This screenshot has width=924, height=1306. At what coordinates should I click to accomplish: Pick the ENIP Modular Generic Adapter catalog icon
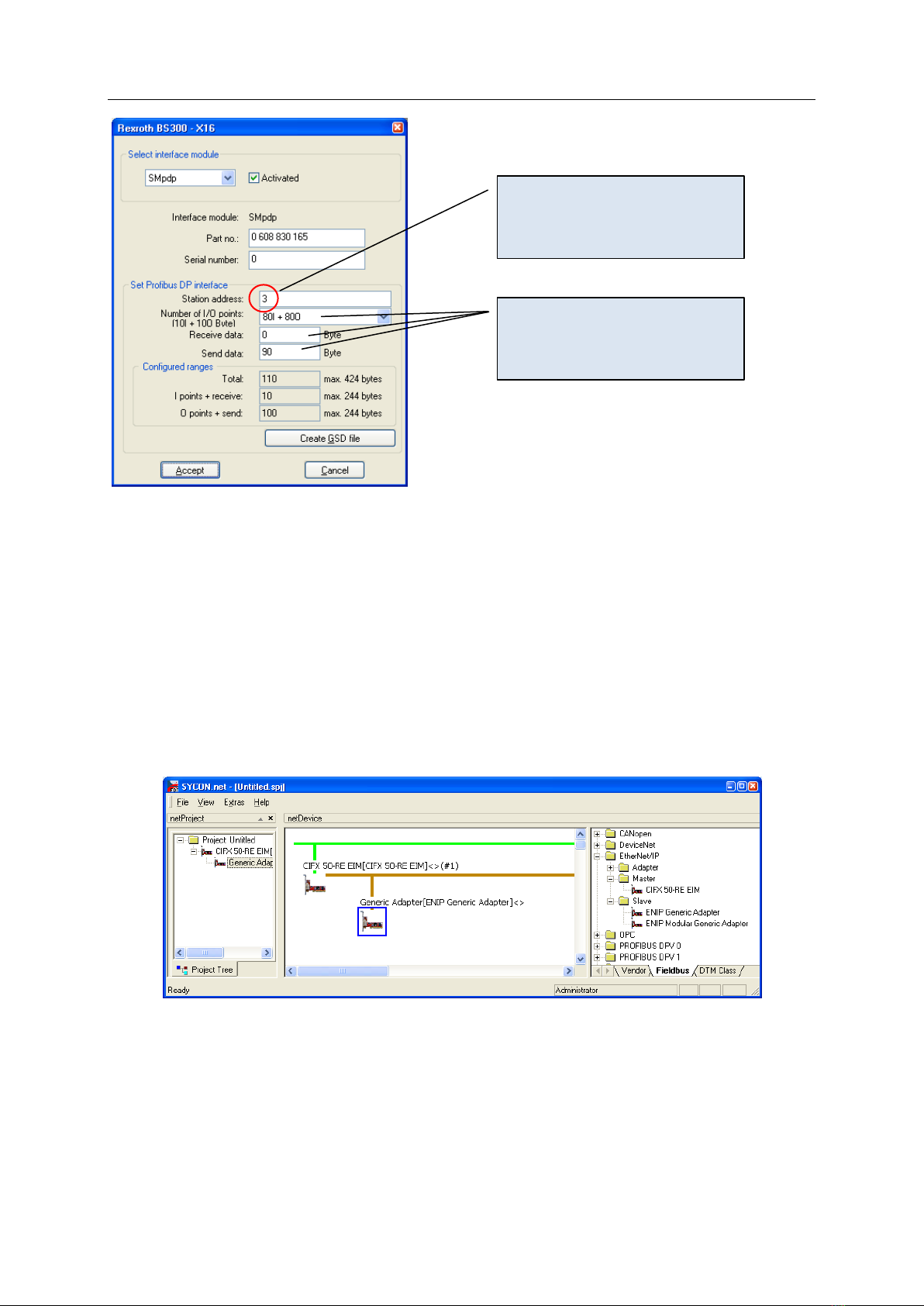point(637,924)
